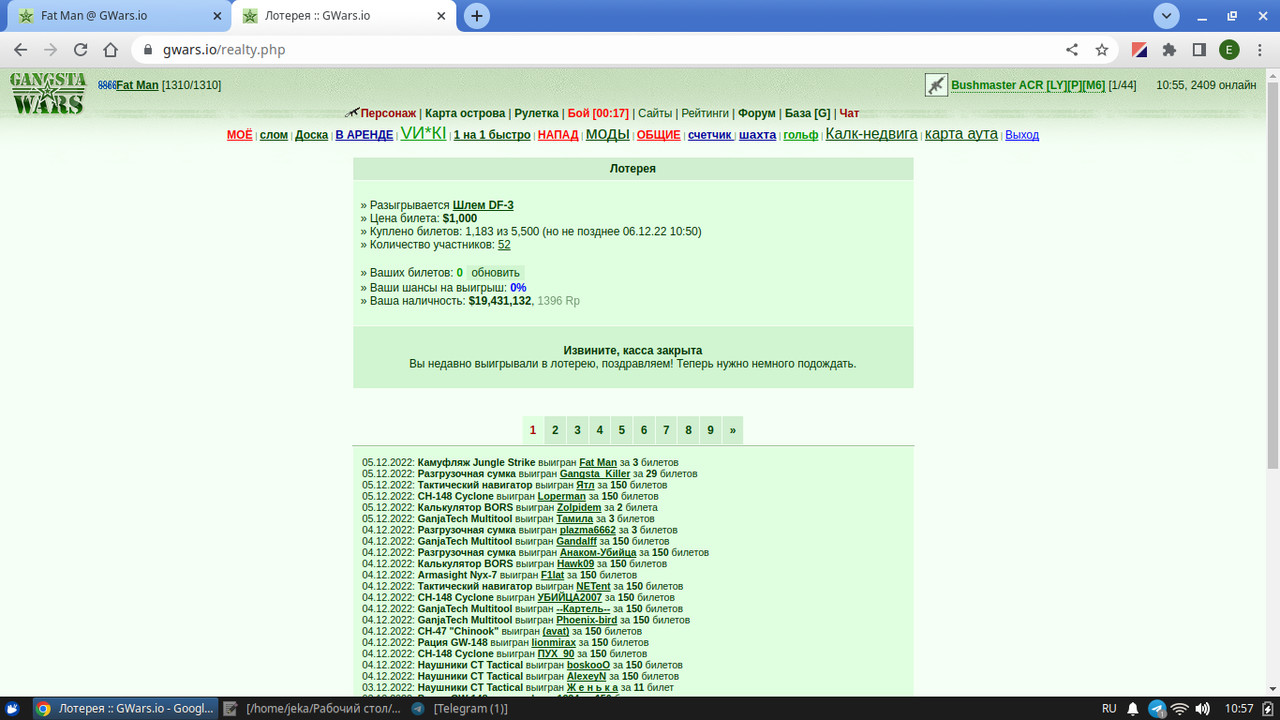Click the обновить button

tap(496, 273)
